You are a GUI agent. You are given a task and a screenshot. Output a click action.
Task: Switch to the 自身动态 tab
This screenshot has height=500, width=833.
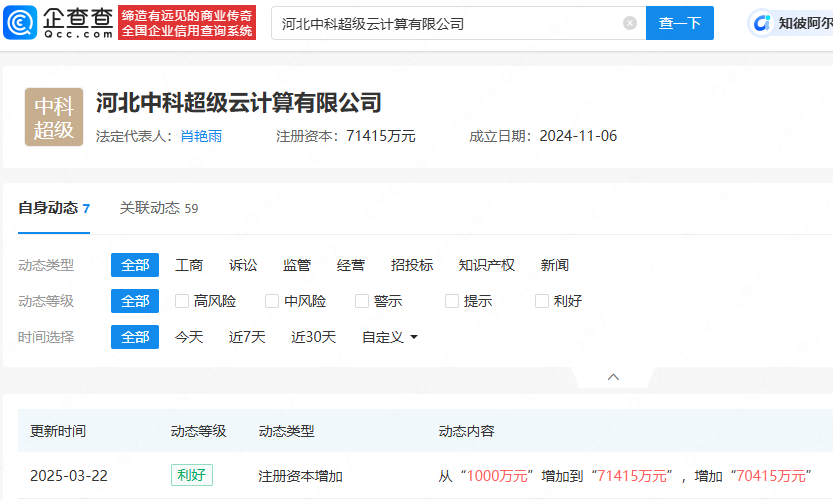[x=54, y=208]
